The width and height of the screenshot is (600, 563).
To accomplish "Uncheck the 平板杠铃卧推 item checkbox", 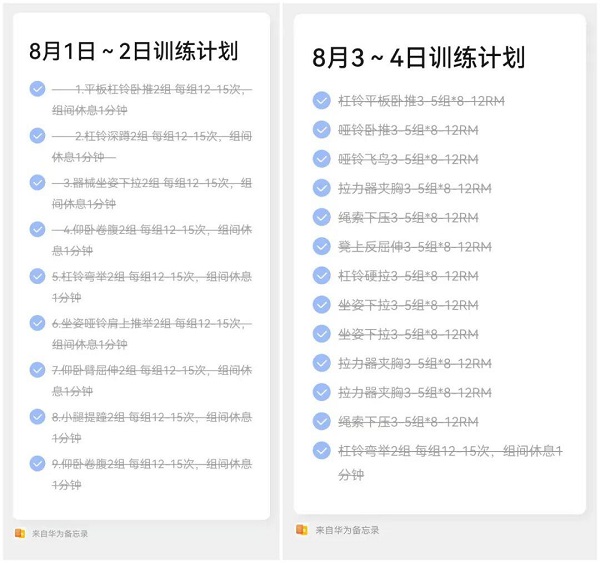I will click(x=38, y=89).
